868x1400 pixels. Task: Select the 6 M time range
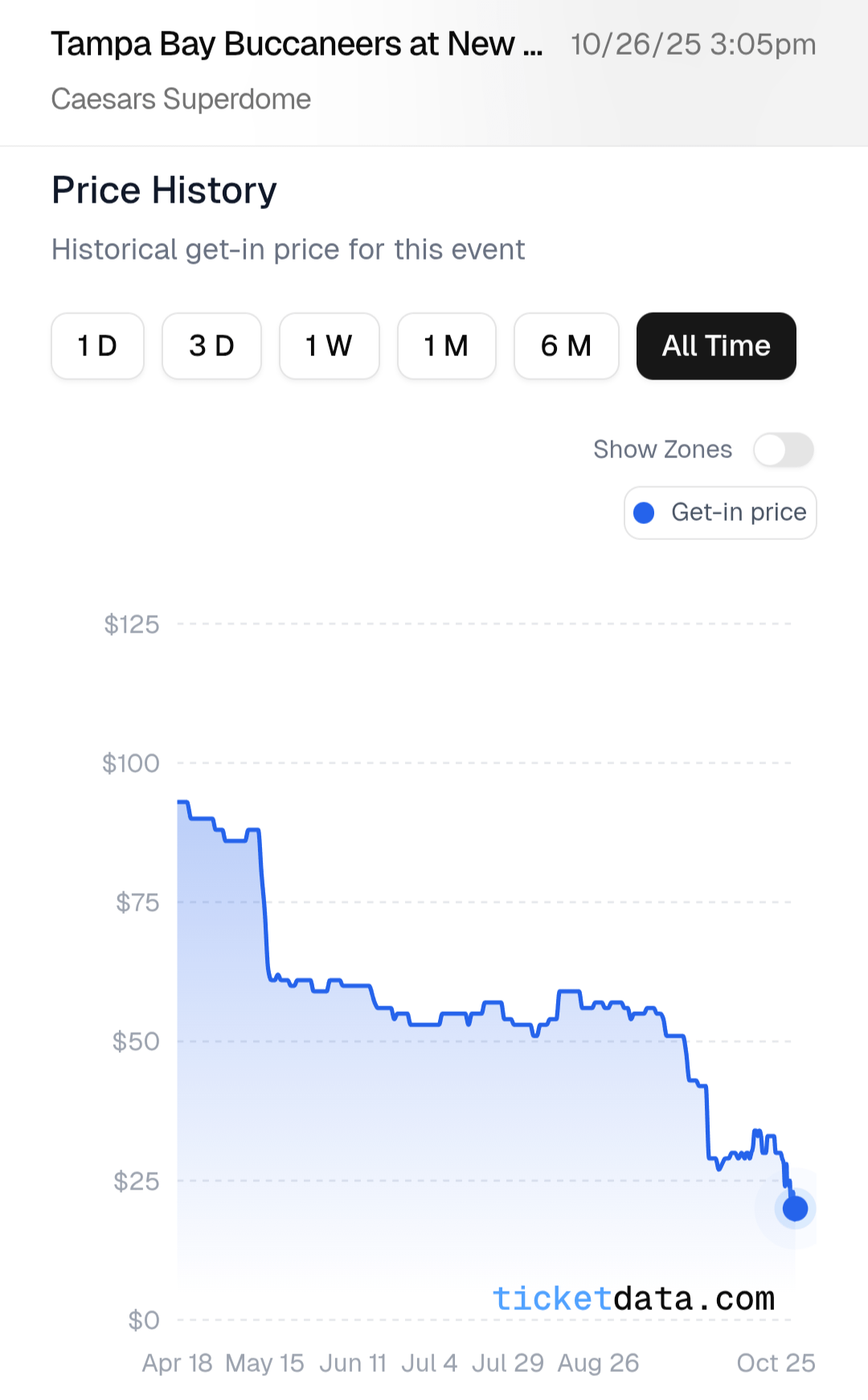pyautogui.click(x=566, y=346)
